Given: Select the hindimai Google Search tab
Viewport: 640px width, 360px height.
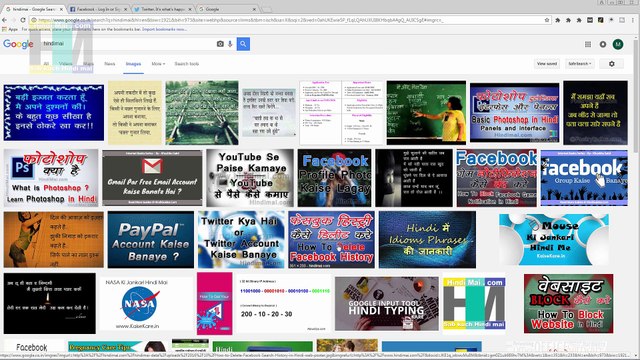Looking at the screenshot, I should pos(33,9).
